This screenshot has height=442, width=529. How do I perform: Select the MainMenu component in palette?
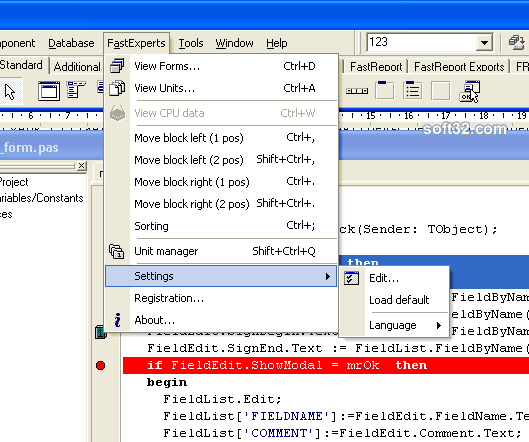click(76, 90)
